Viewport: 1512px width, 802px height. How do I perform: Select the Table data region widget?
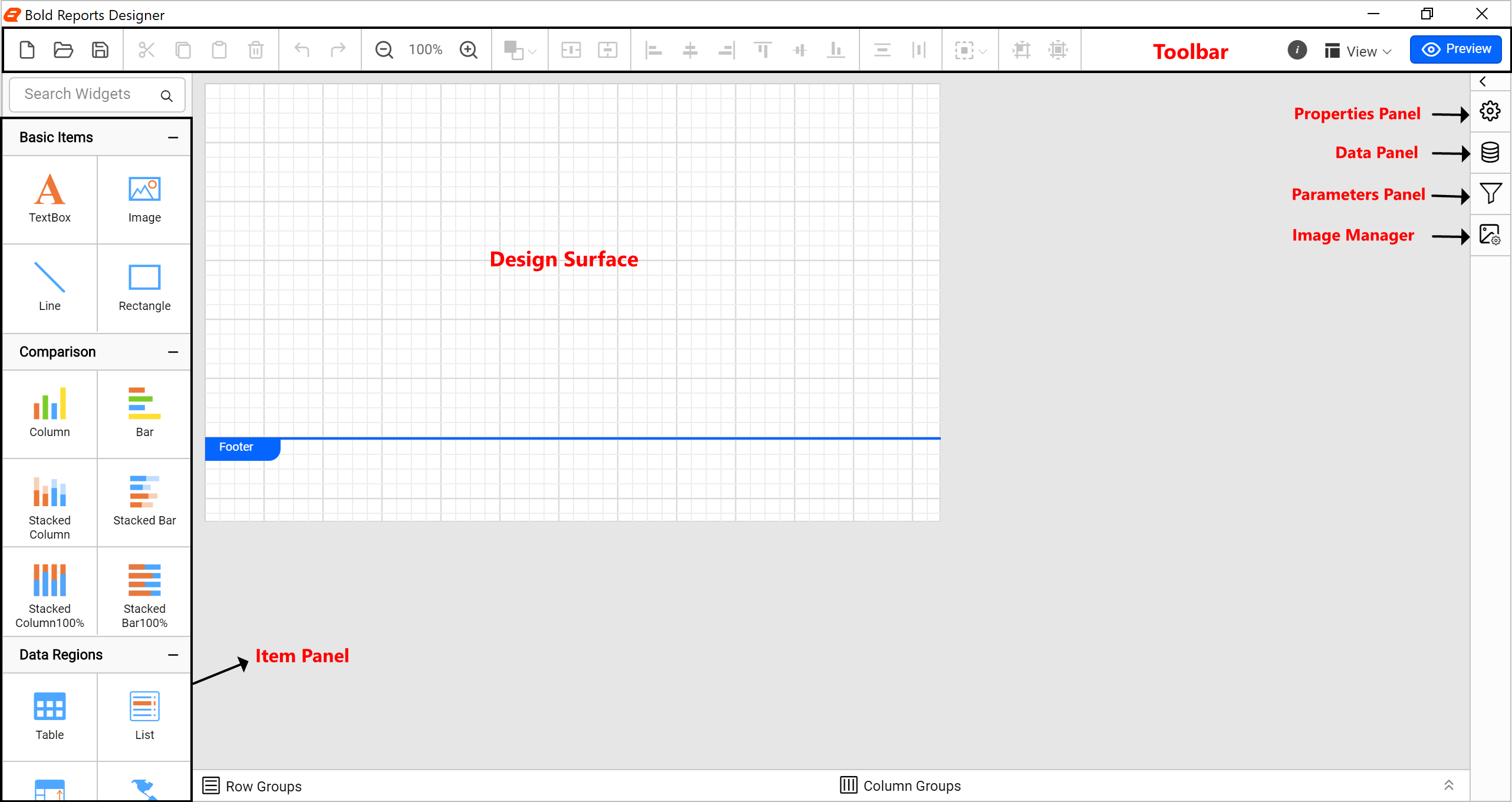[50, 717]
